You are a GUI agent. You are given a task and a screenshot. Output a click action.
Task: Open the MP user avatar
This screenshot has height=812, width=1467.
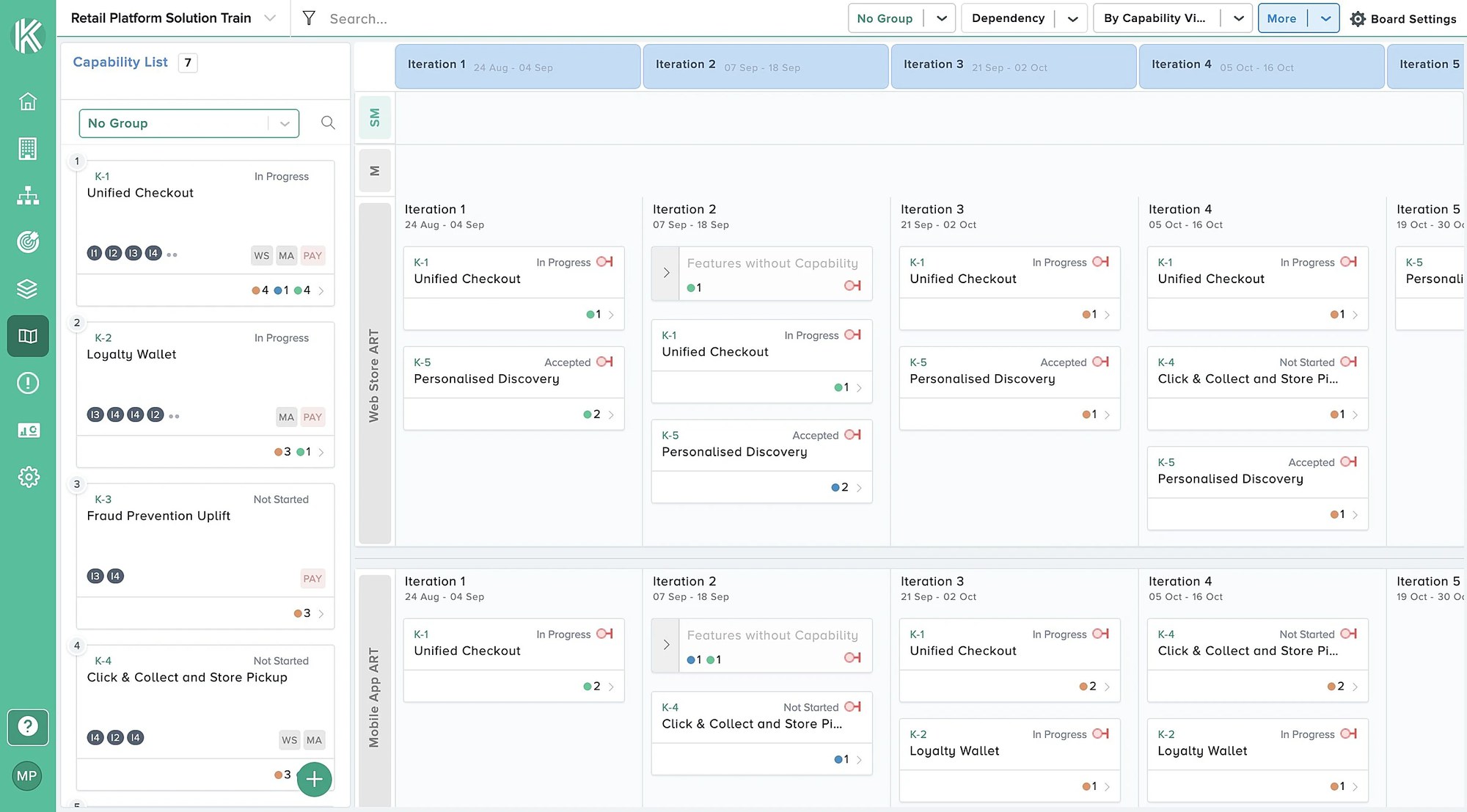point(27,776)
